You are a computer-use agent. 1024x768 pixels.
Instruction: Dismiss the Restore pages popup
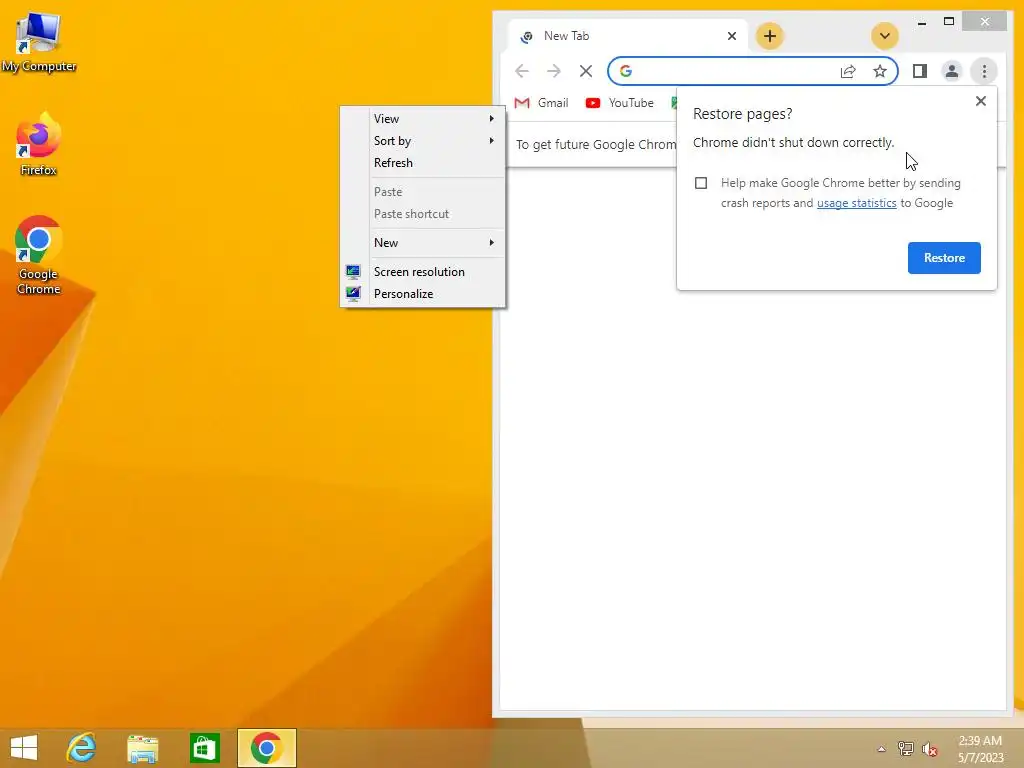point(980,101)
